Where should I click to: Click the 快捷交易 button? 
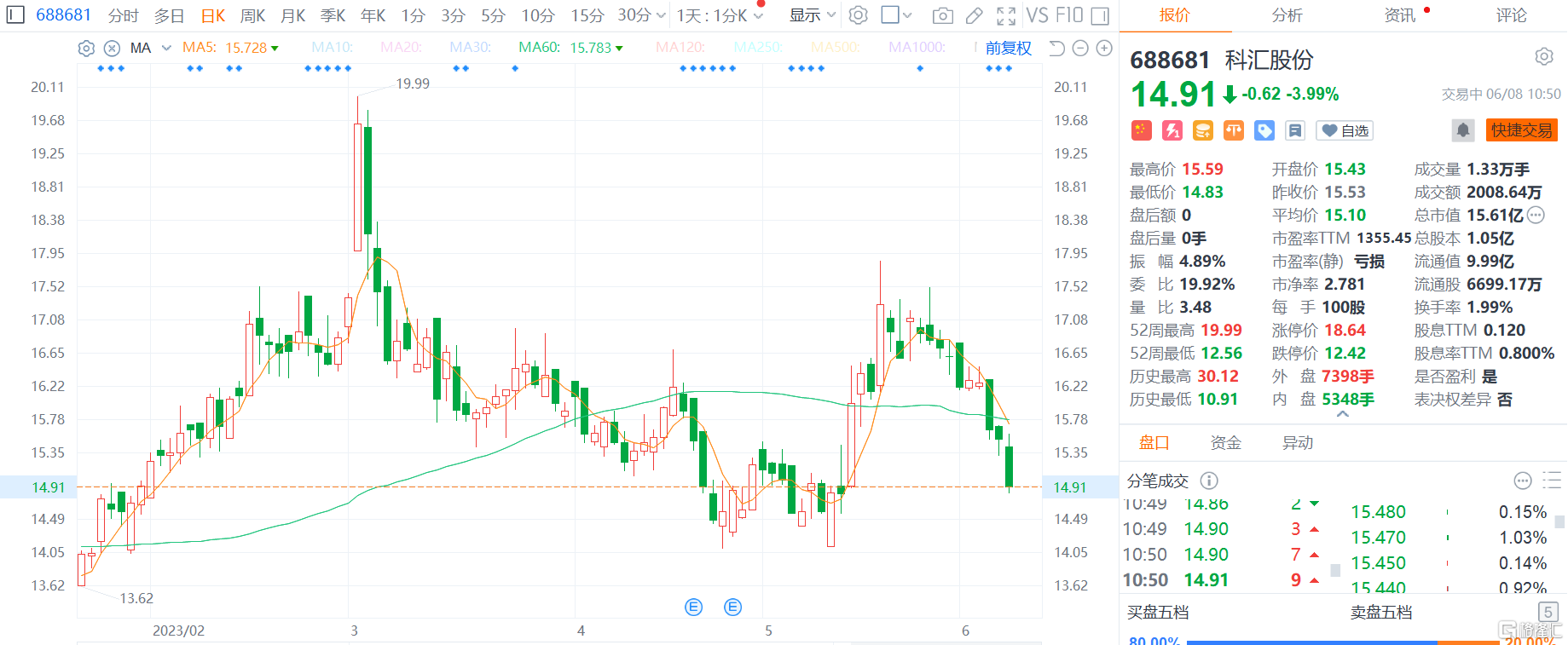pos(1522,130)
